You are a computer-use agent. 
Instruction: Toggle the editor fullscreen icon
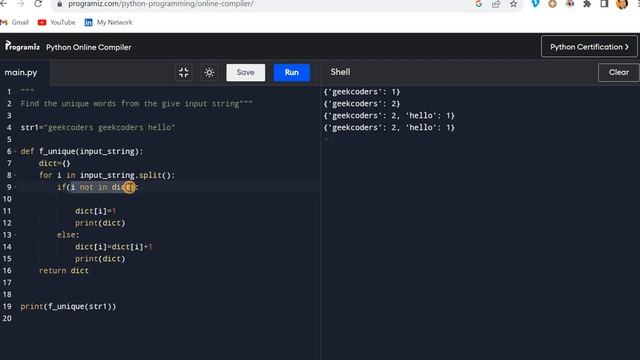pos(184,73)
